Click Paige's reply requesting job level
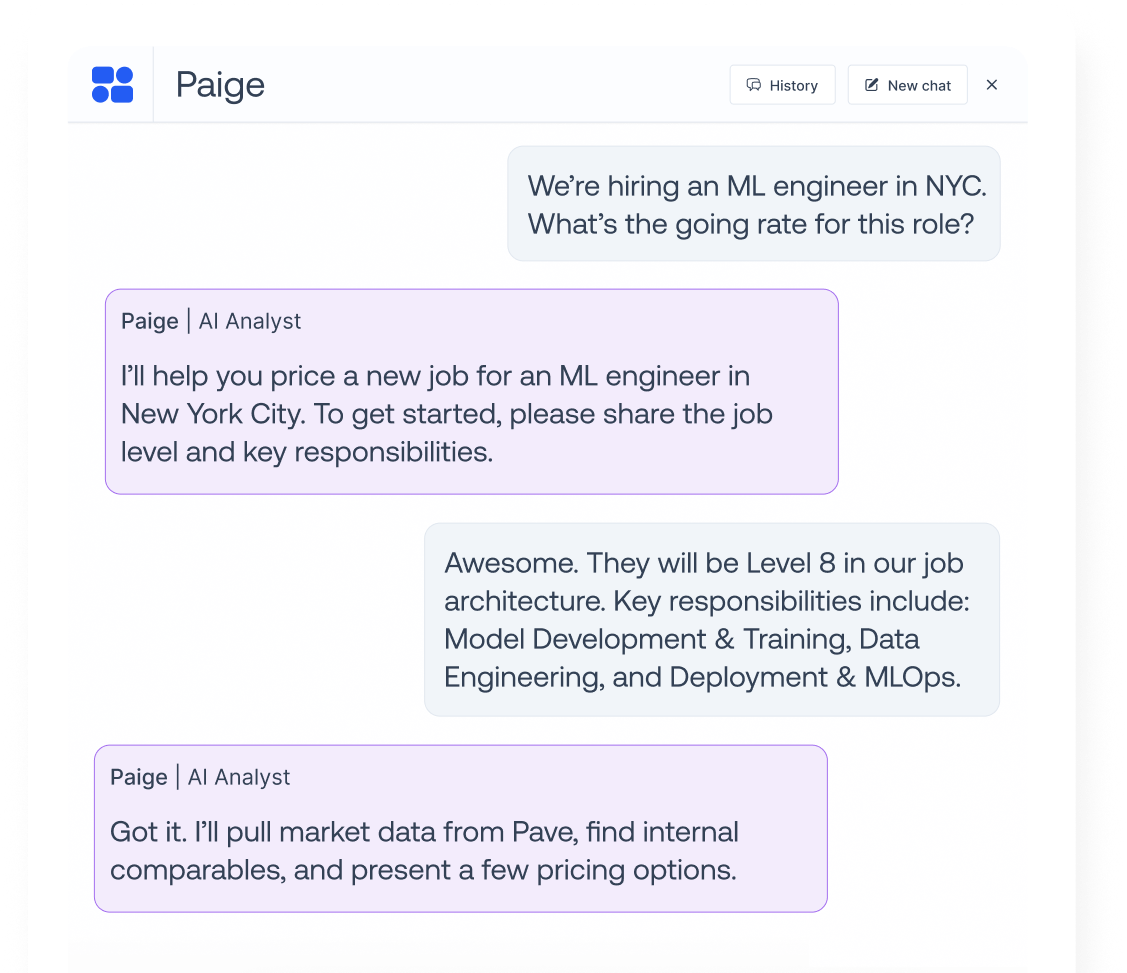 click(x=470, y=414)
